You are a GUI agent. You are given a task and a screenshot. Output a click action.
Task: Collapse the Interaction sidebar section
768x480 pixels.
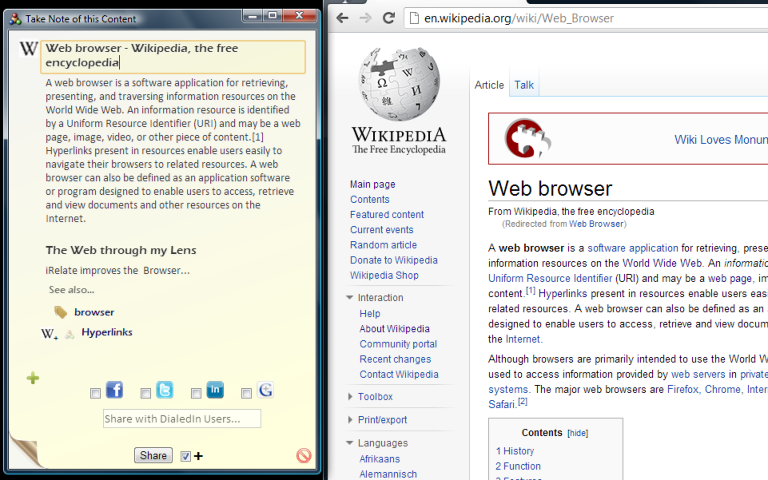[x=350, y=297]
